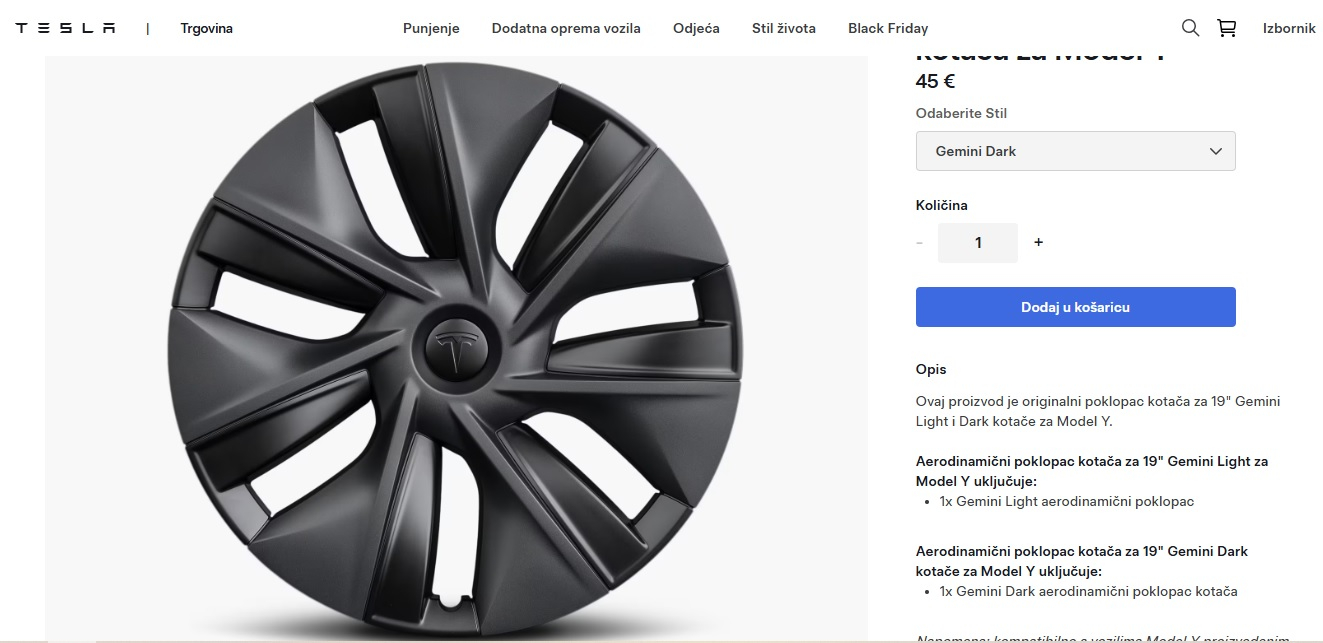Expand the Gemini Dark style dropdown
The width and height of the screenshot is (1323, 643).
click(x=1075, y=151)
